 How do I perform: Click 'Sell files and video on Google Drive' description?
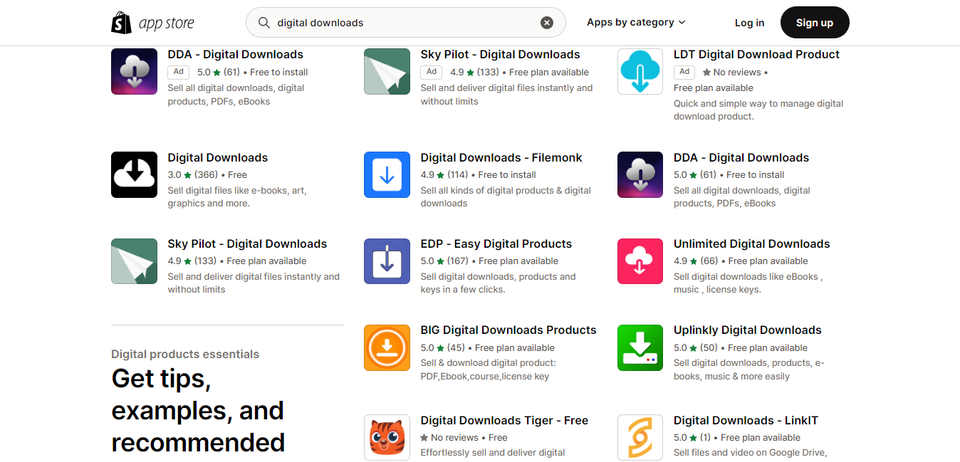(x=750, y=453)
